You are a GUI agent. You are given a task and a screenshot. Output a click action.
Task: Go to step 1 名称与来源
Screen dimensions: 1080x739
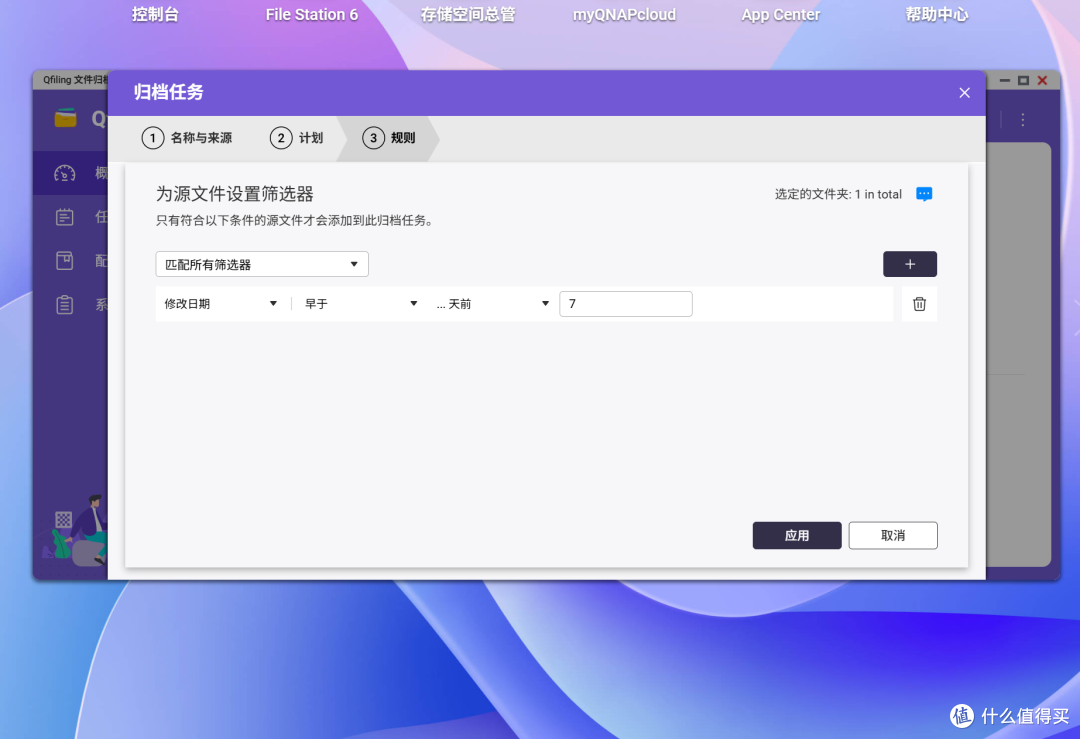coord(187,138)
